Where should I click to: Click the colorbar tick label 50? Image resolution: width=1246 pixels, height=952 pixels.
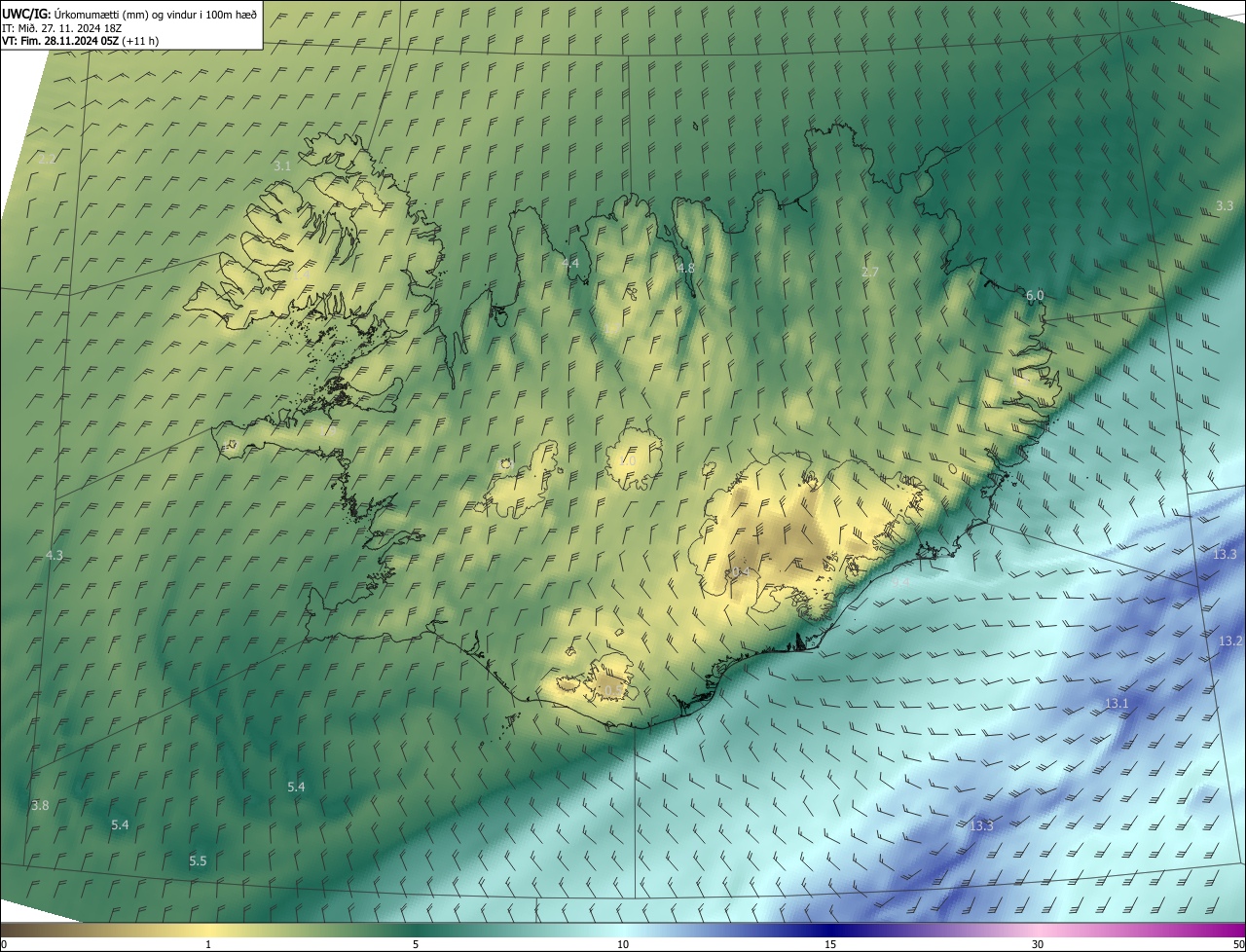coord(1238,944)
